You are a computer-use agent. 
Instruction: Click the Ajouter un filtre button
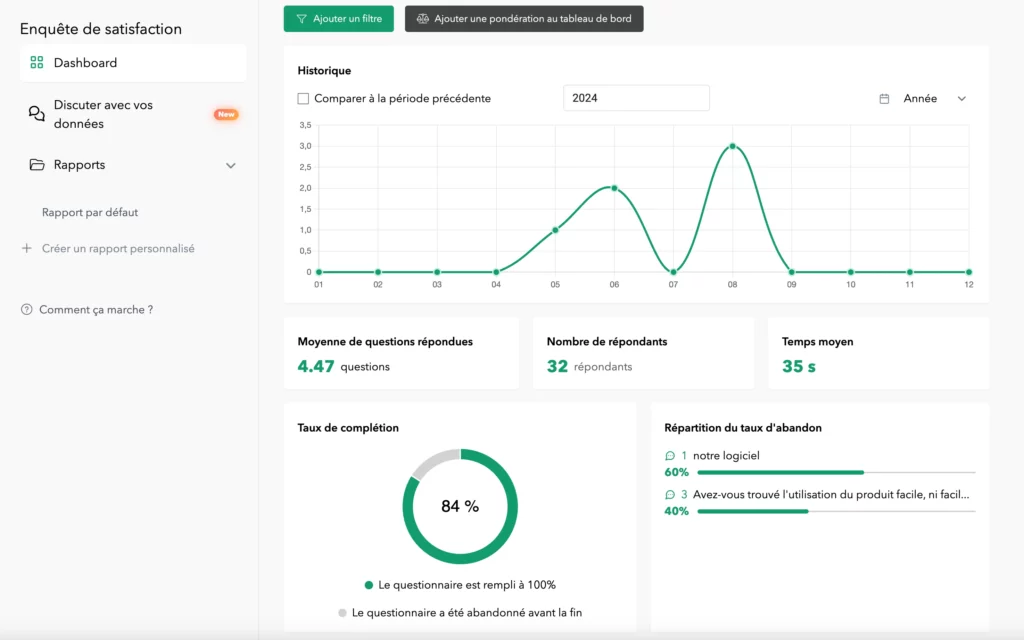coord(338,18)
